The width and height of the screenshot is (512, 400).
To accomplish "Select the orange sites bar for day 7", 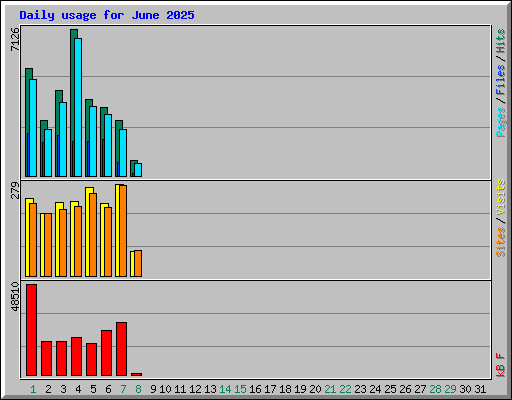I will 123,231.
